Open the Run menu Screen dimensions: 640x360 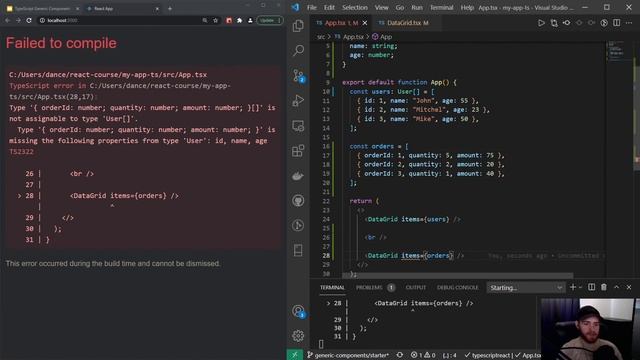[417, 7]
